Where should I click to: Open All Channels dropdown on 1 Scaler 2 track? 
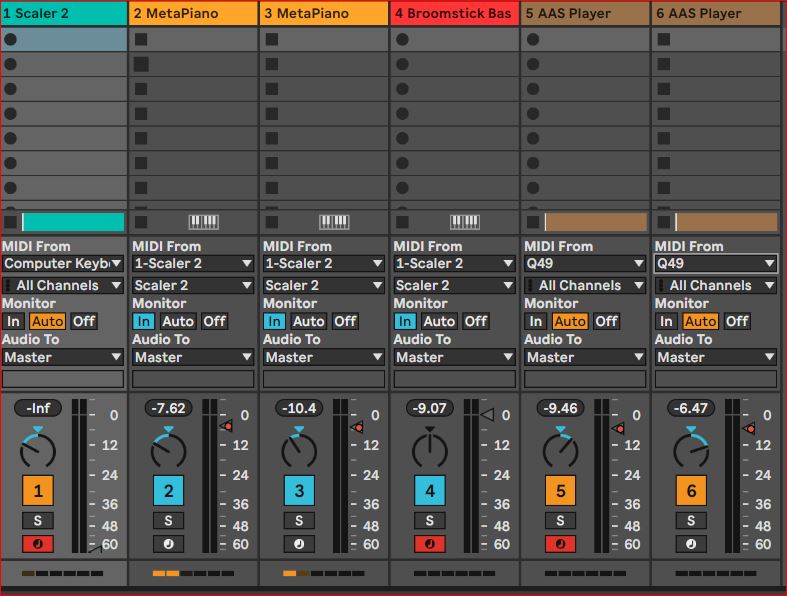tap(63, 285)
